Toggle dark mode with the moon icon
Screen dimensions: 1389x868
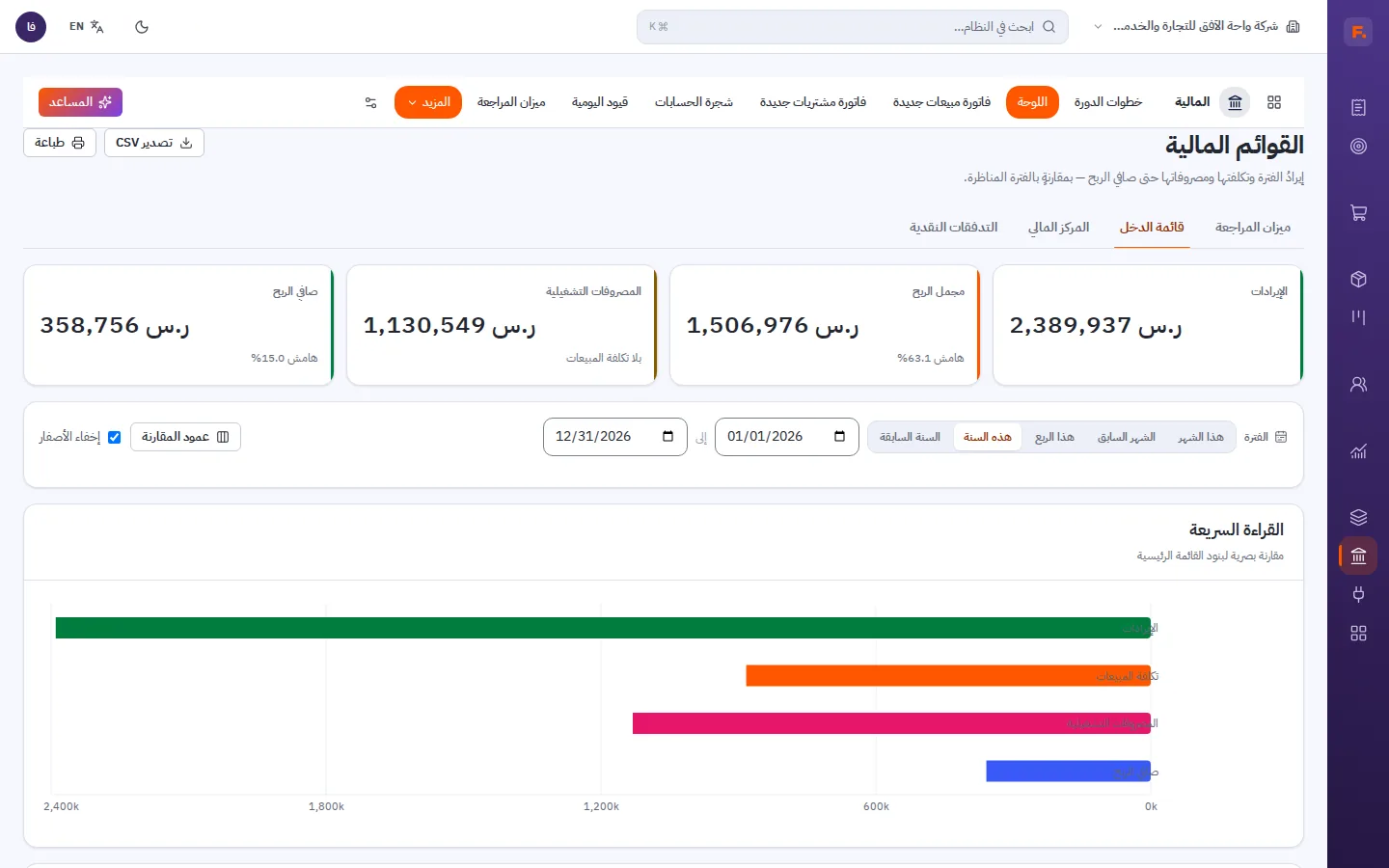click(142, 27)
